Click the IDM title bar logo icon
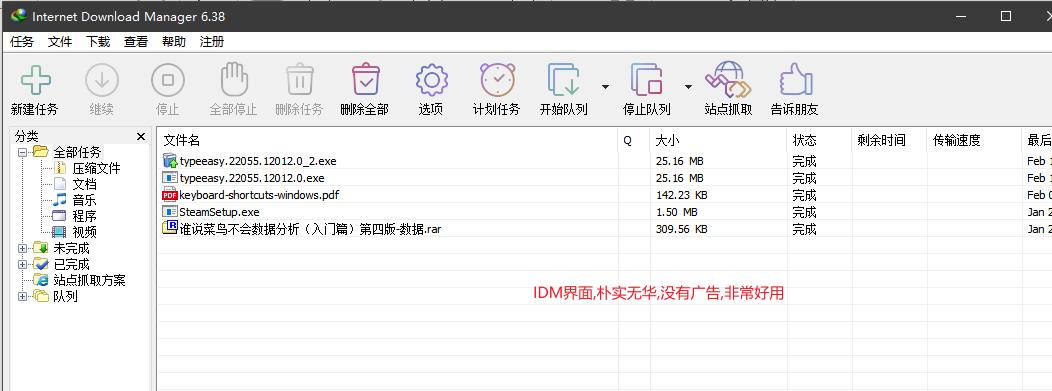Image resolution: width=1052 pixels, height=391 pixels. (19, 15)
